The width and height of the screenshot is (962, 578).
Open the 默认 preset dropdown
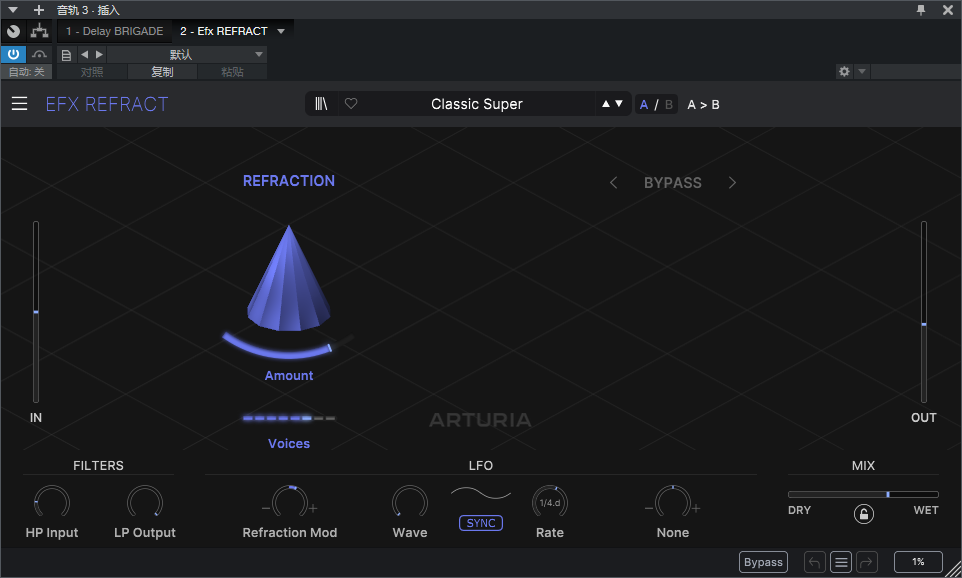[187, 55]
